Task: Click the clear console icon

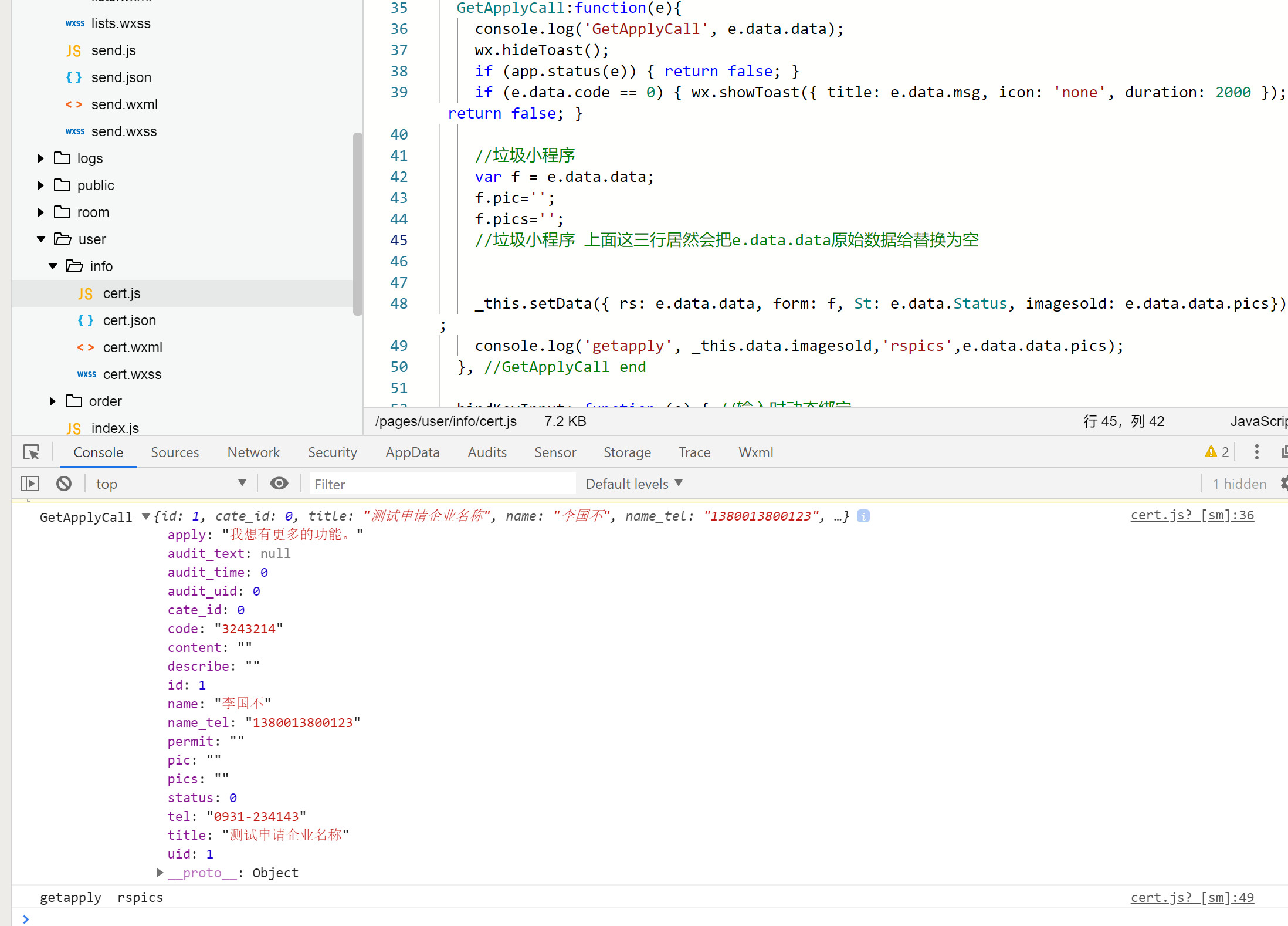Action: (x=64, y=484)
